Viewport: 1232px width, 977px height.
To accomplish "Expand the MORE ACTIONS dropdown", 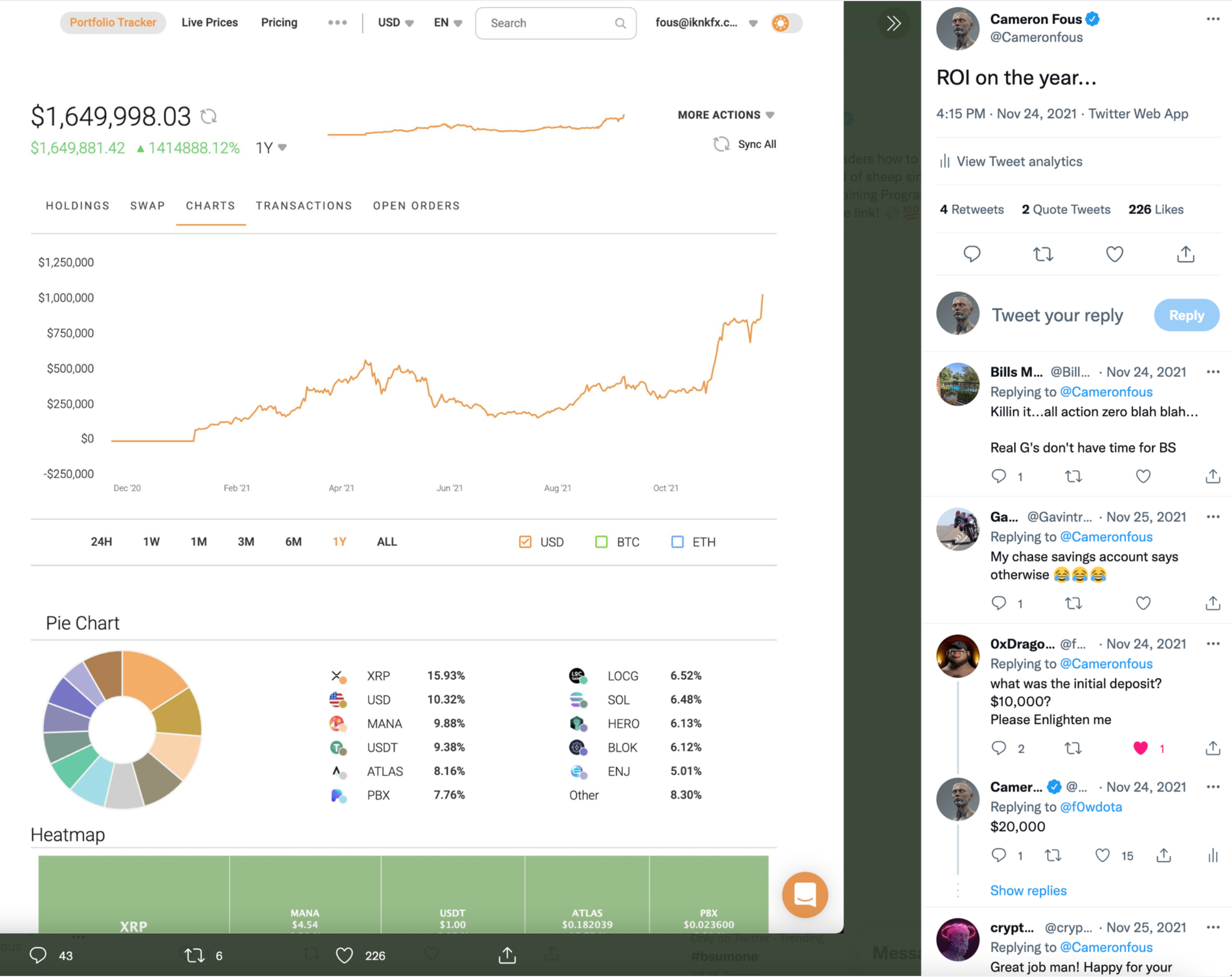I will click(726, 115).
